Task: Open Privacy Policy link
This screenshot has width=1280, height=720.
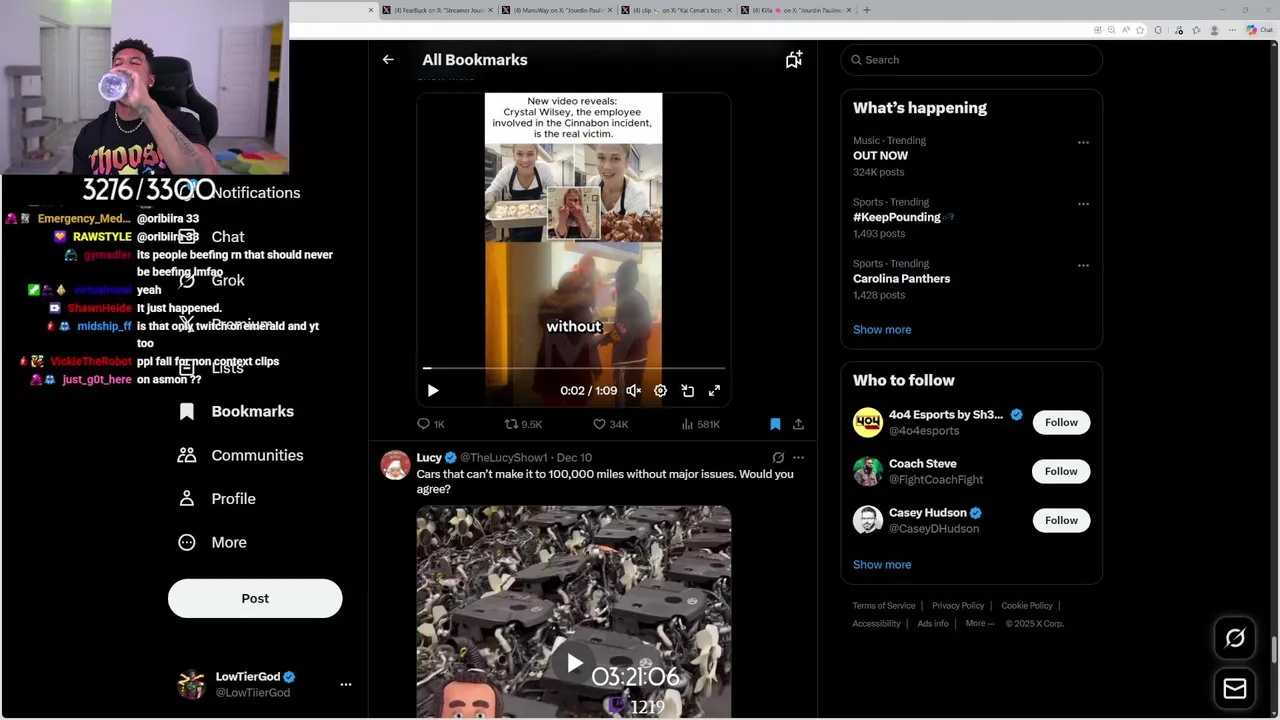Action: [x=958, y=606]
